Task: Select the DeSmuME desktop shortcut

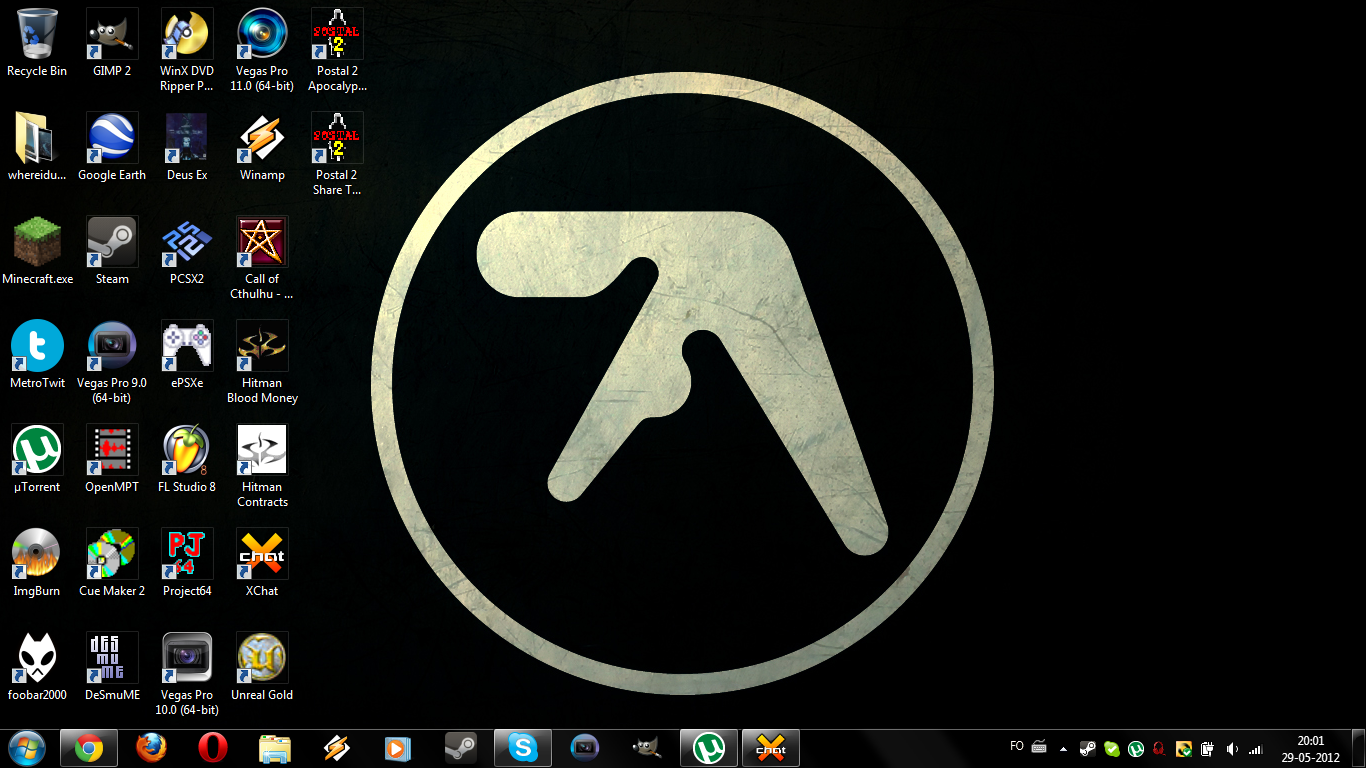Action: pos(112,668)
